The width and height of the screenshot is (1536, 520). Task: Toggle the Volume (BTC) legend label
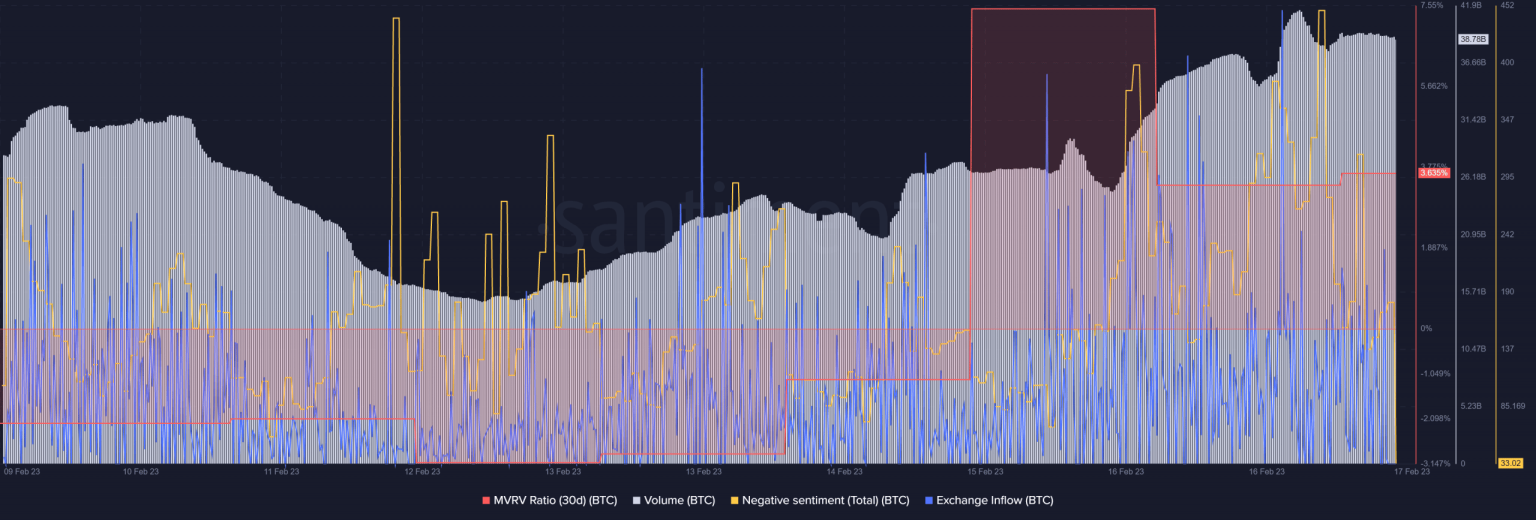pos(681,500)
